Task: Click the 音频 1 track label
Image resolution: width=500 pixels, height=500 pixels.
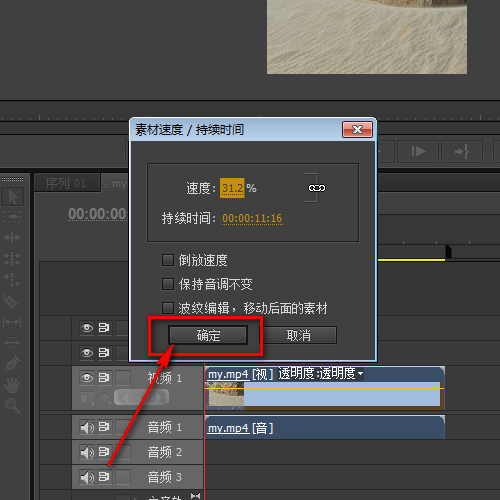Action: coord(165,427)
